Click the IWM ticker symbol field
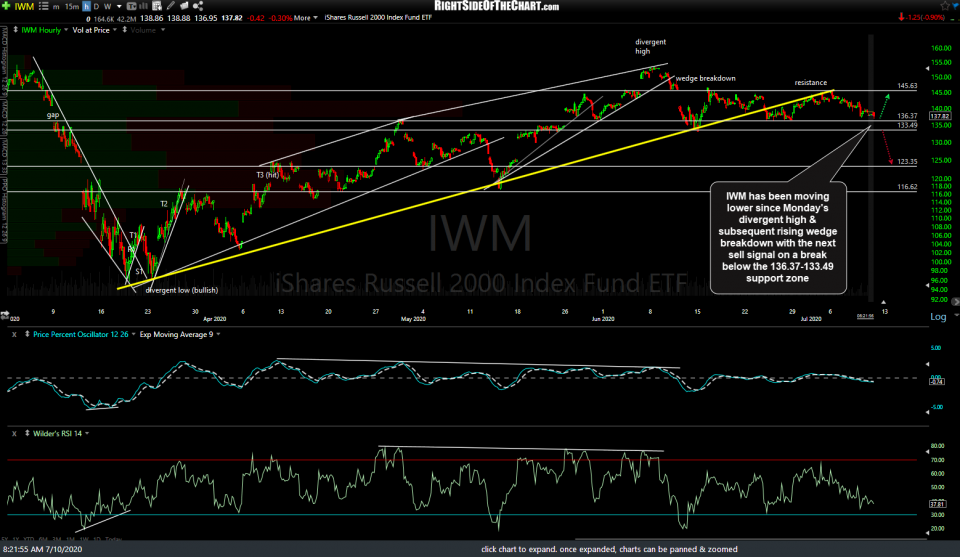Viewport: 960px width, 557px height. pos(24,7)
